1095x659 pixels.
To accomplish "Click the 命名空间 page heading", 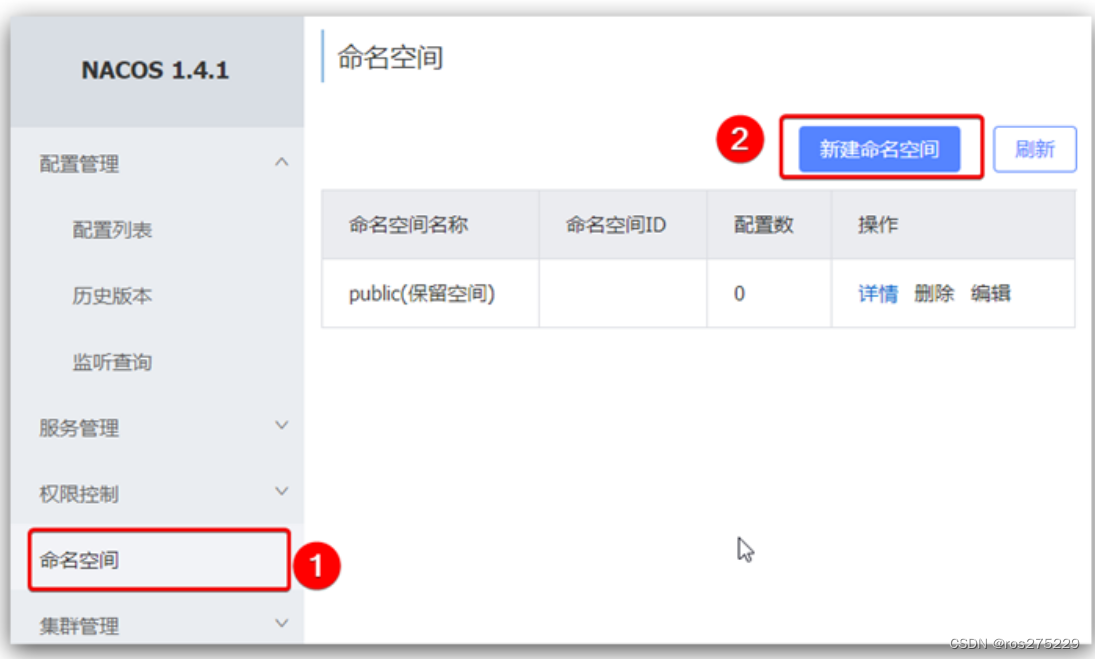I will [x=390, y=57].
